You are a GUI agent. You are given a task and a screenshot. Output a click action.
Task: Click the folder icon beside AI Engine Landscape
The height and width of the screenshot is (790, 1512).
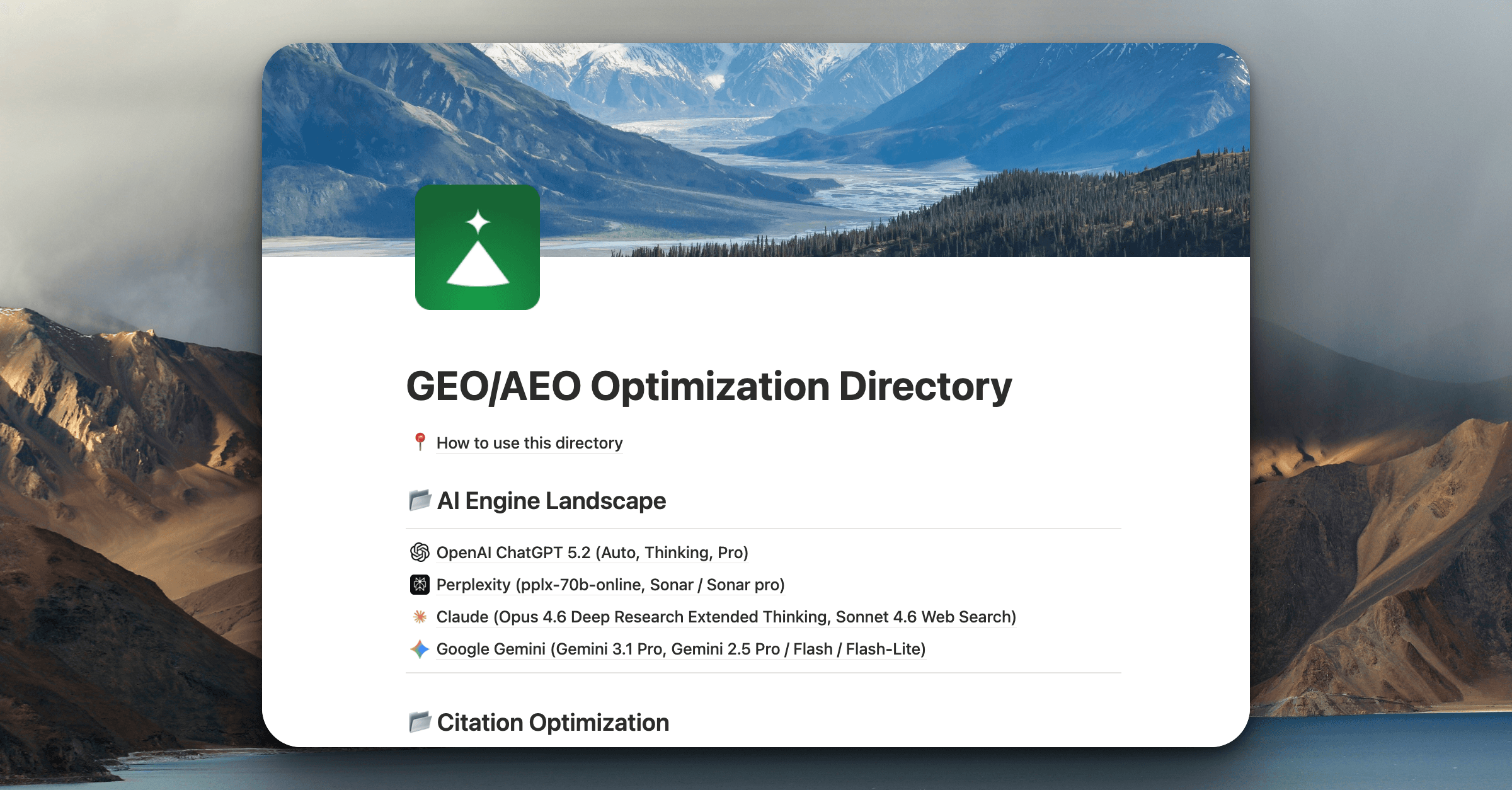pos(420,500)
